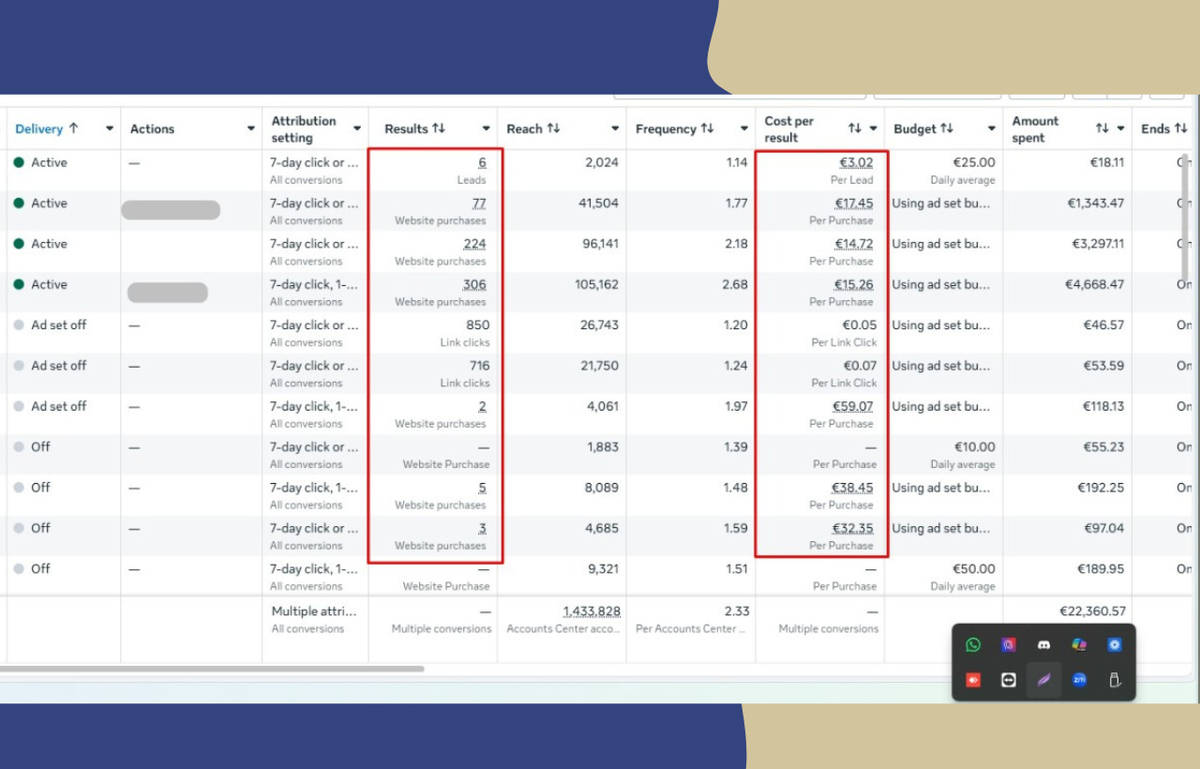Click the €17.45 Per Purchase cost link
The image size is (1200, 769).
pos(854,203)
